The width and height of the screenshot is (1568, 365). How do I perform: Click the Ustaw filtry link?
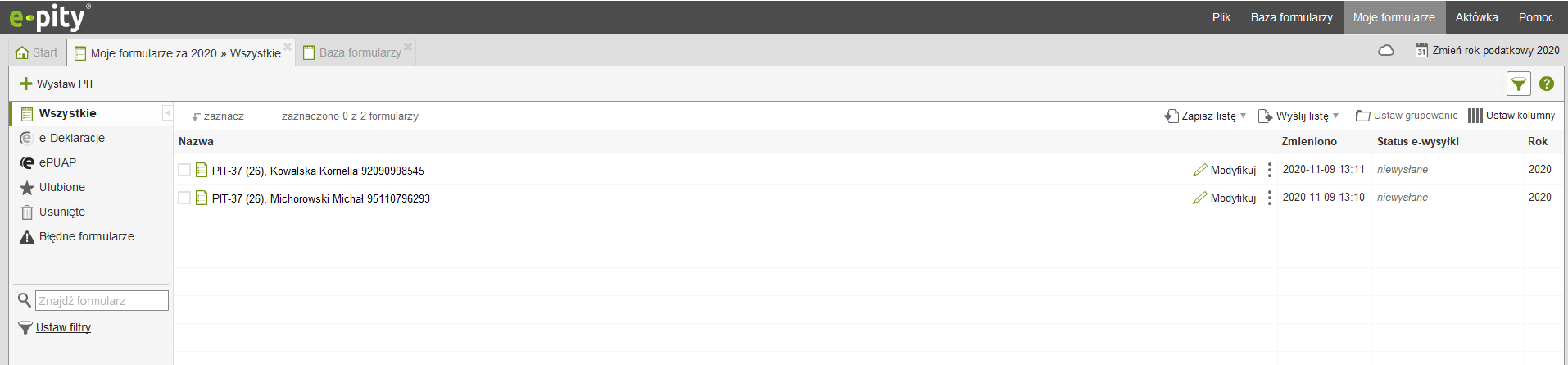point(63,327)
